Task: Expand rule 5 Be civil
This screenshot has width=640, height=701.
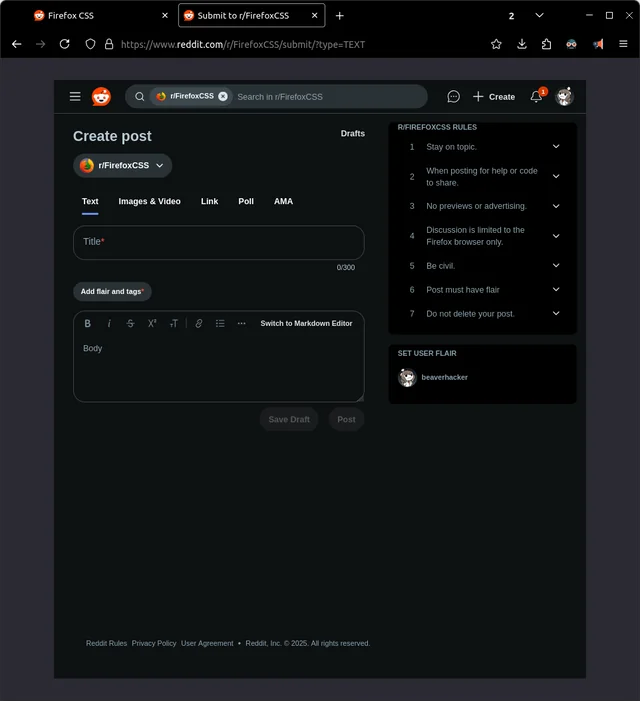Action: (x=556, y=266)
